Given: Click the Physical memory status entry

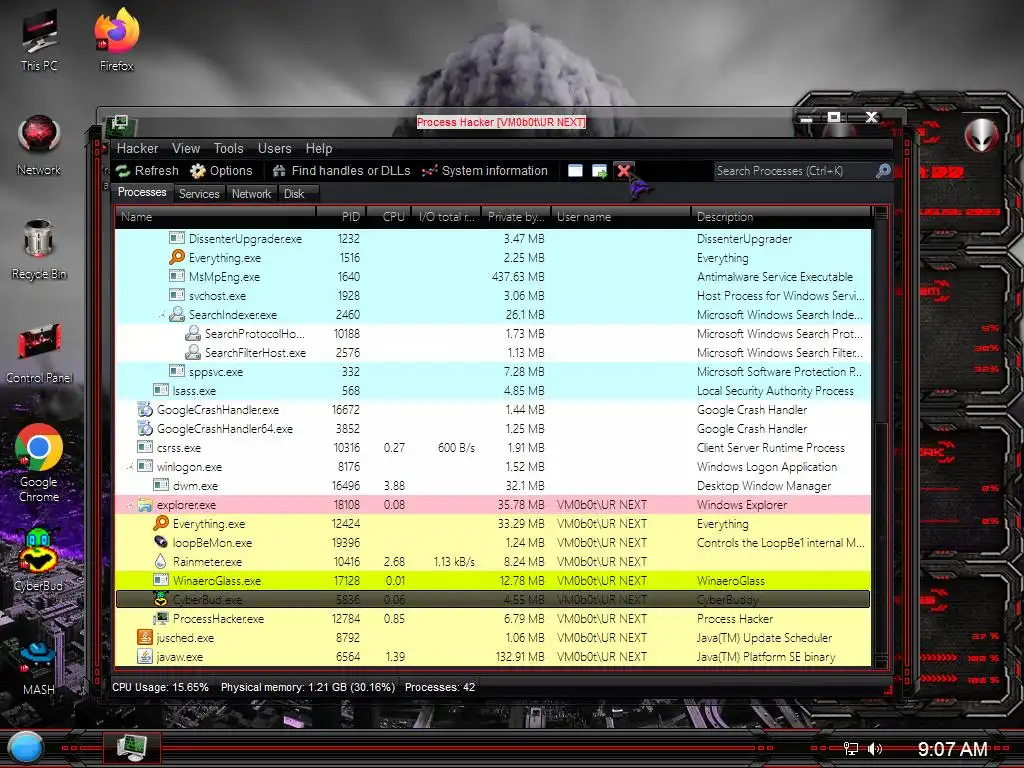Looking at the screenshot, I should (x=308, y=687).
